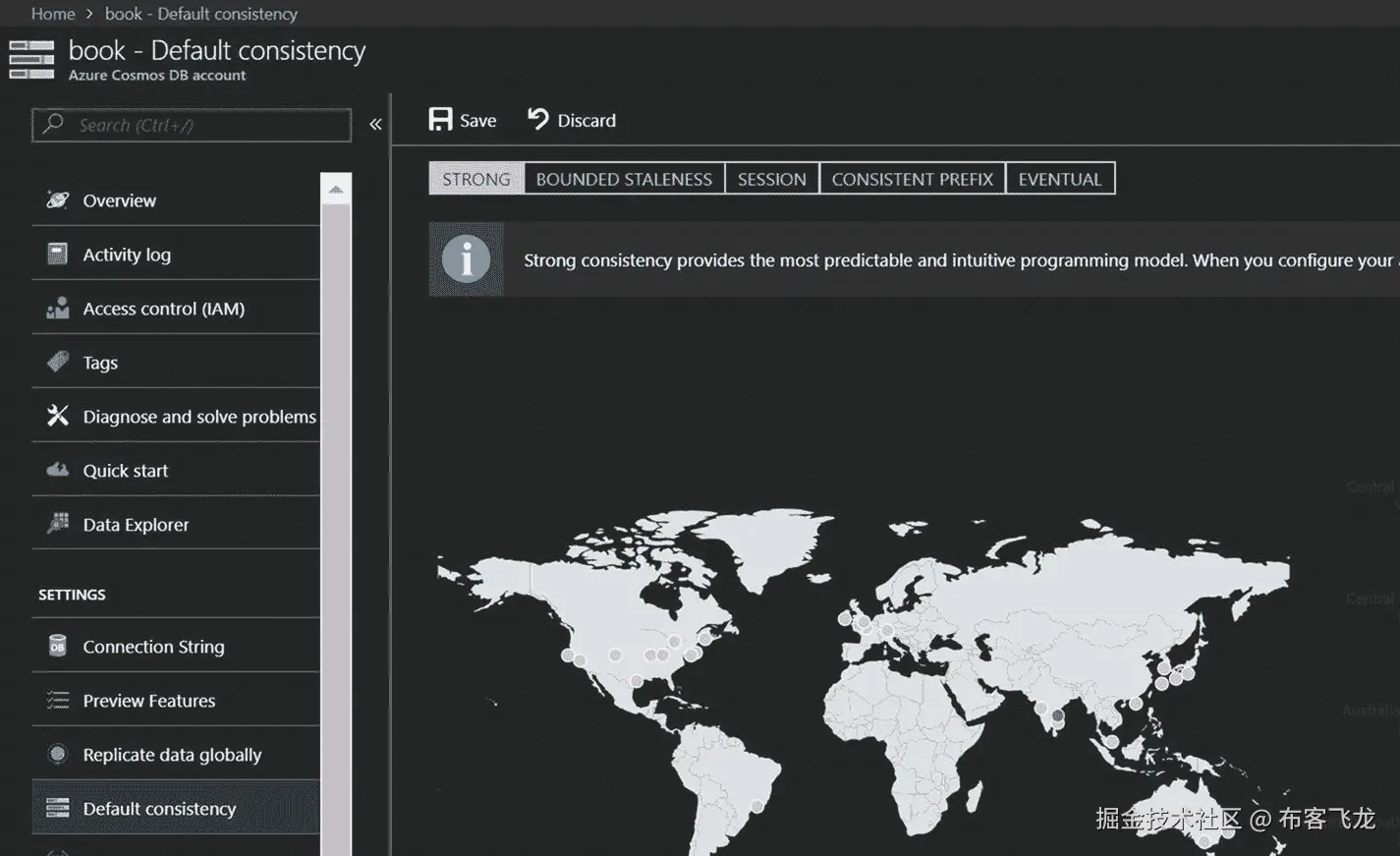The width and height of the screenshot is (1400, 856).
Task: Click the Brazil region dot on the map
Action: tap(757, 807)
